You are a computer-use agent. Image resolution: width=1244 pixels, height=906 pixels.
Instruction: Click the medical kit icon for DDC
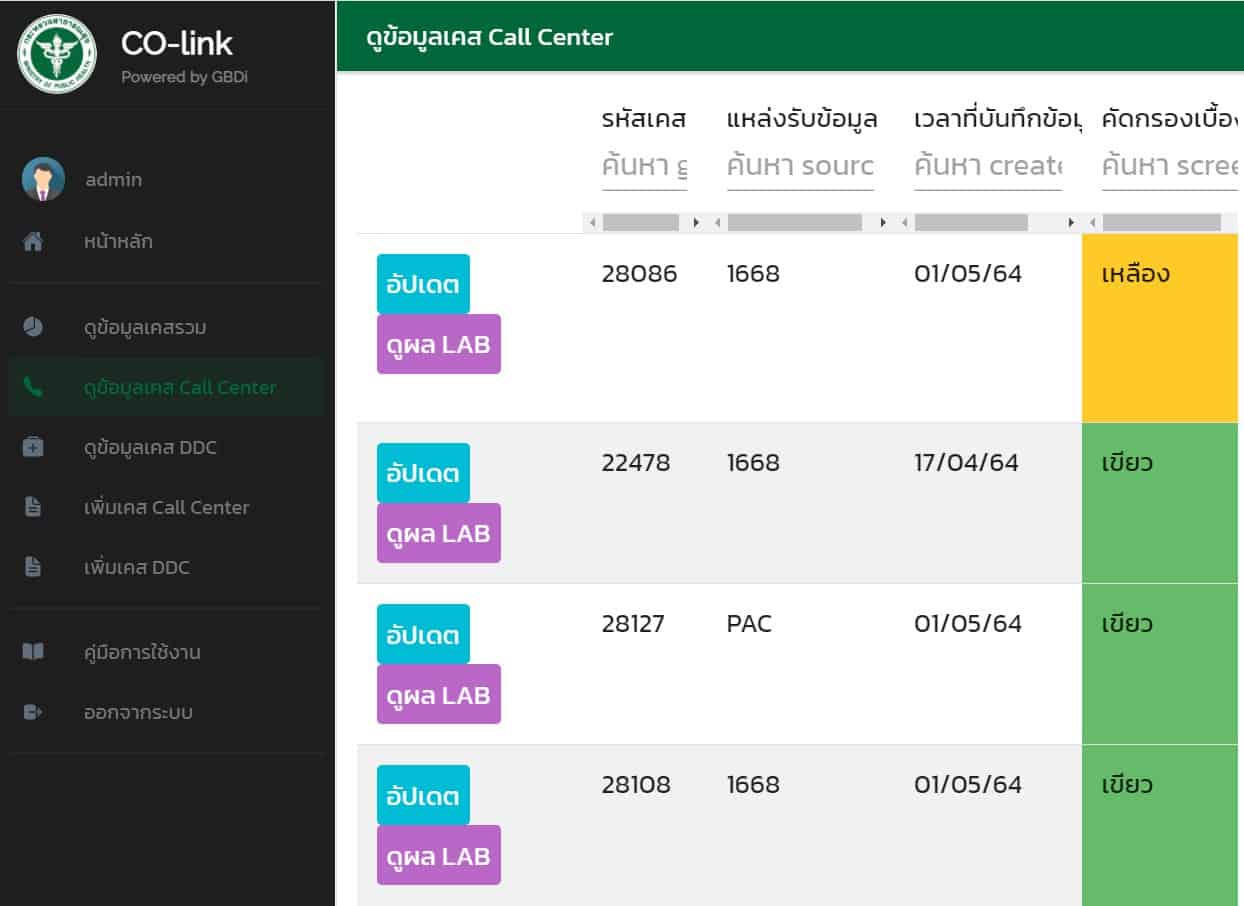pos(33,447)
